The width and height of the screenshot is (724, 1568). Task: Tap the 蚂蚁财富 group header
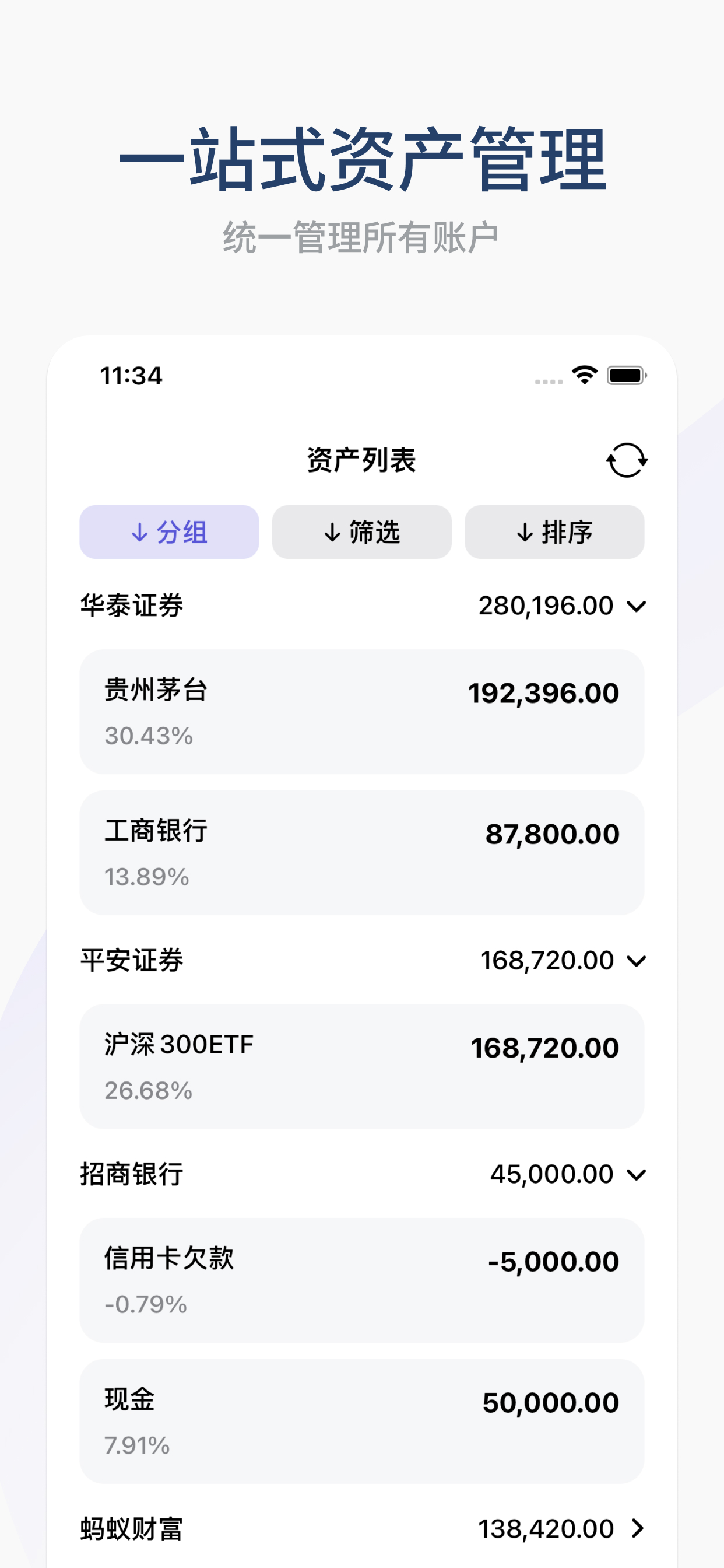point(132,1529)
